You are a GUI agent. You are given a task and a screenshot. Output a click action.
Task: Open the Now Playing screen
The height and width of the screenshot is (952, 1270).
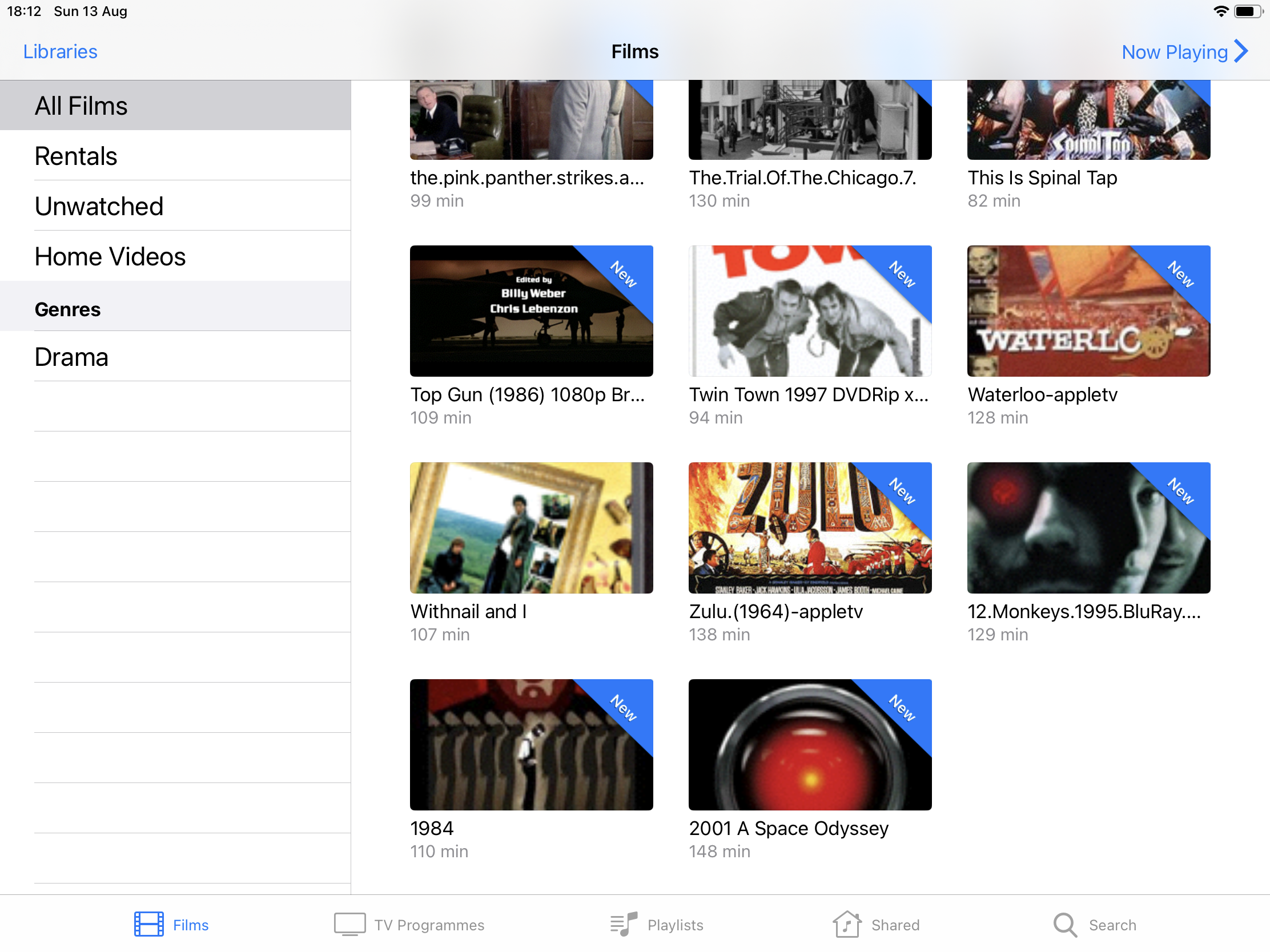1174,51
